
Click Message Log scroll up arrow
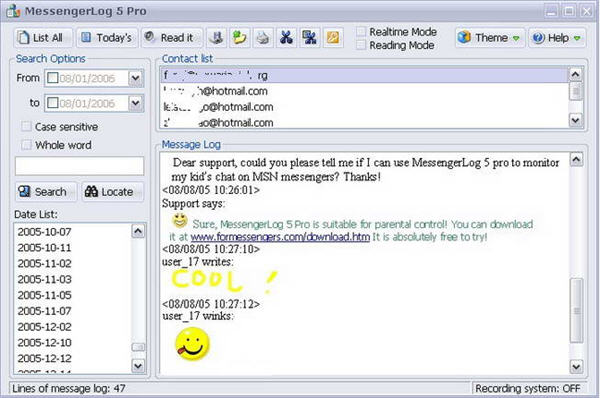(576, 159)
